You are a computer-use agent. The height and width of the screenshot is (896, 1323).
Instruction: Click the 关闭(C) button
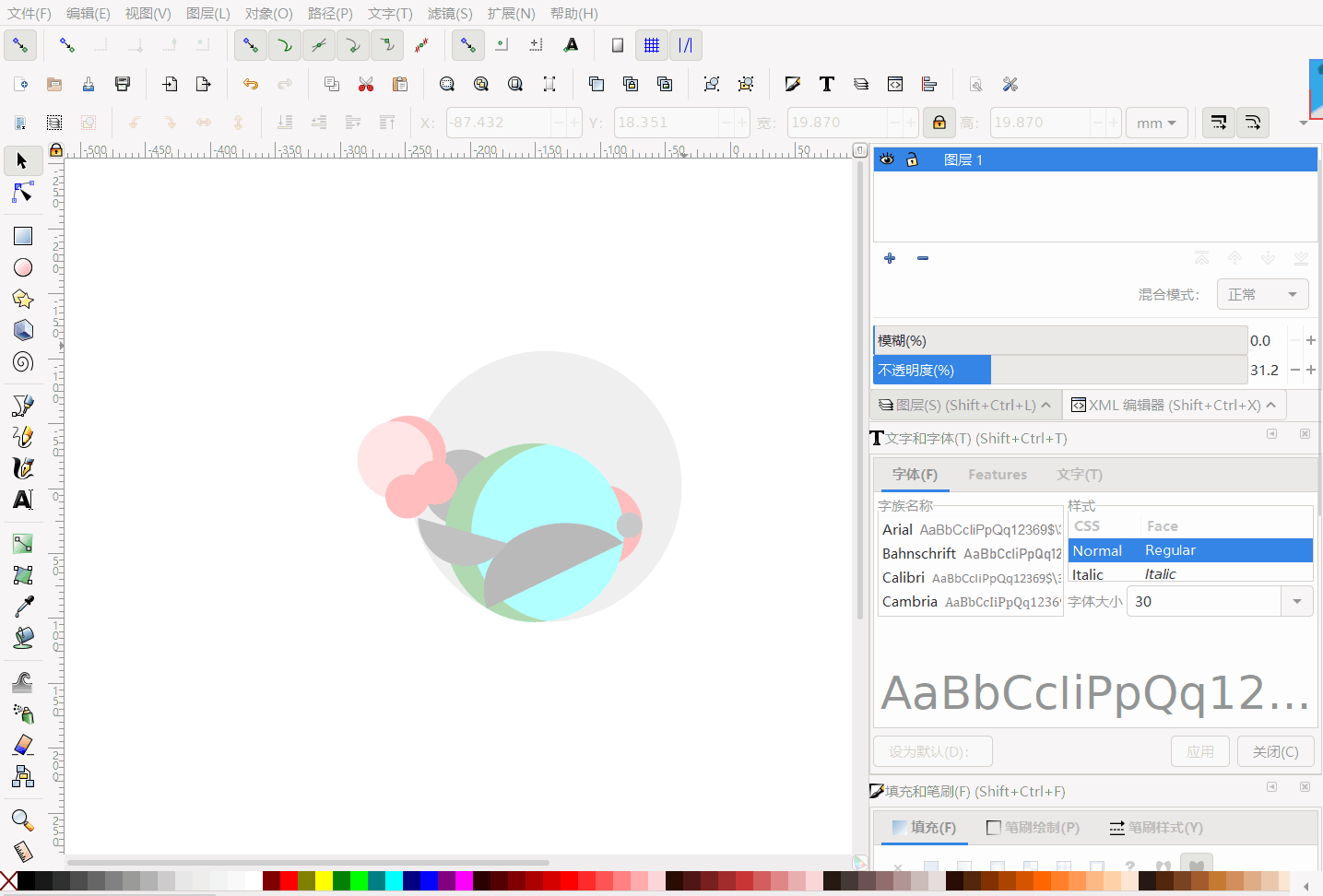(1276, 752)
